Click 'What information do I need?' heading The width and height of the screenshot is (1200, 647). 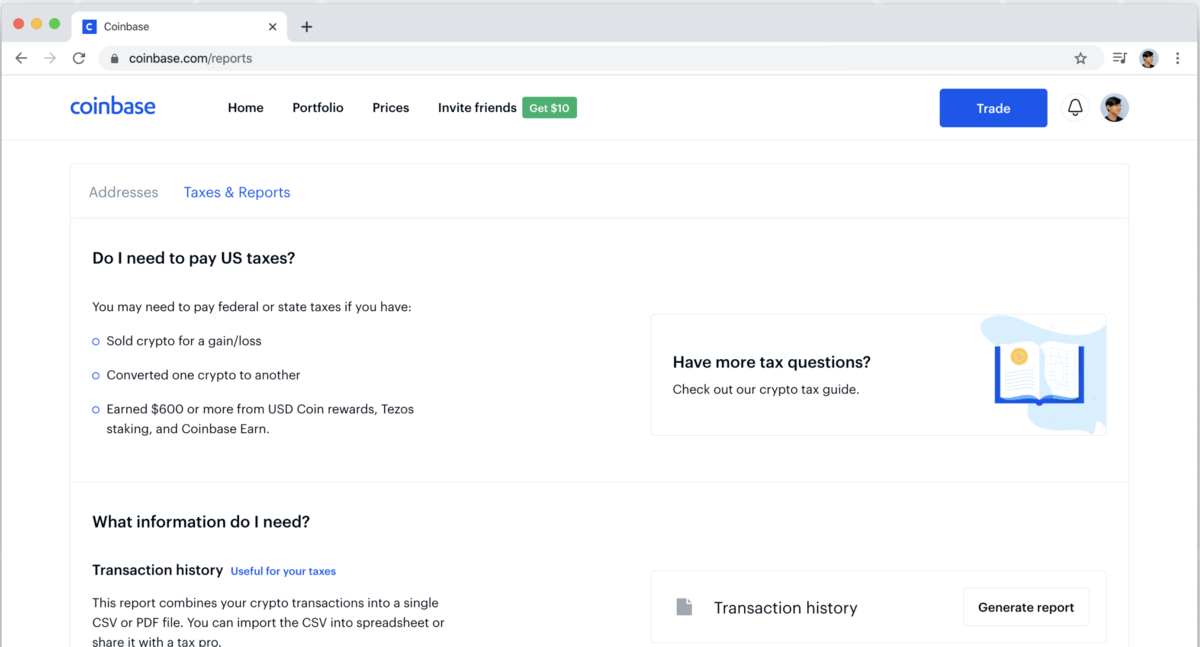point(201,522)
